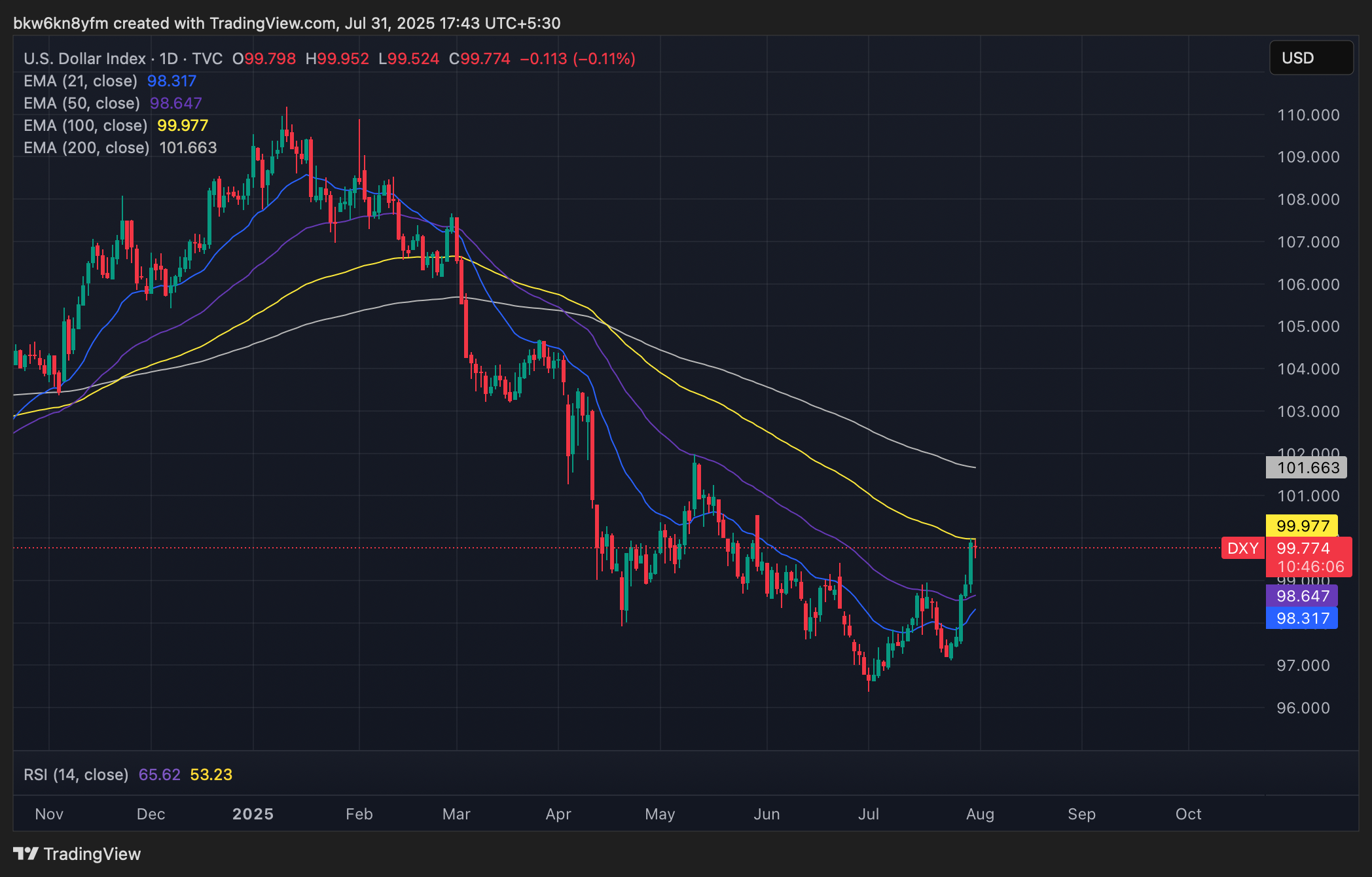This screenshot has width=1372, height=877.
Task: Click the purple RSI value 65.62
Action: pos(159,775)
